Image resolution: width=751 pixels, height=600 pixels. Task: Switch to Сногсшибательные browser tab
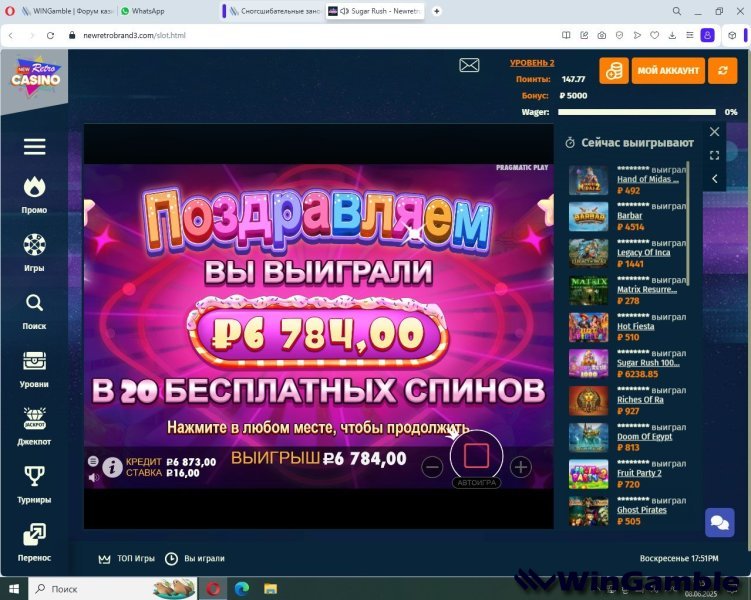click(274, 11)
